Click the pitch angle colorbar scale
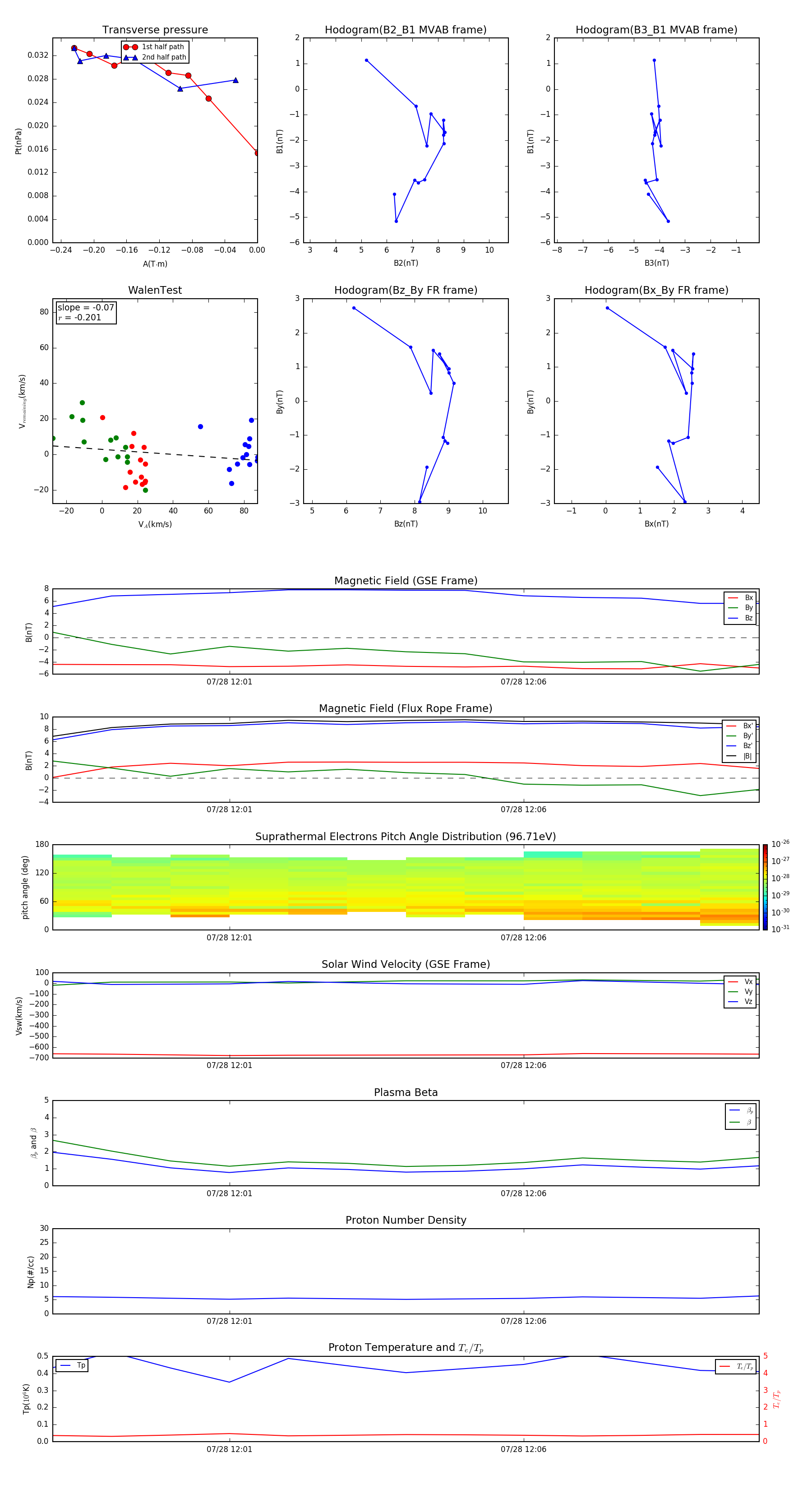The image size is (812, 1489). coord(765,887)
